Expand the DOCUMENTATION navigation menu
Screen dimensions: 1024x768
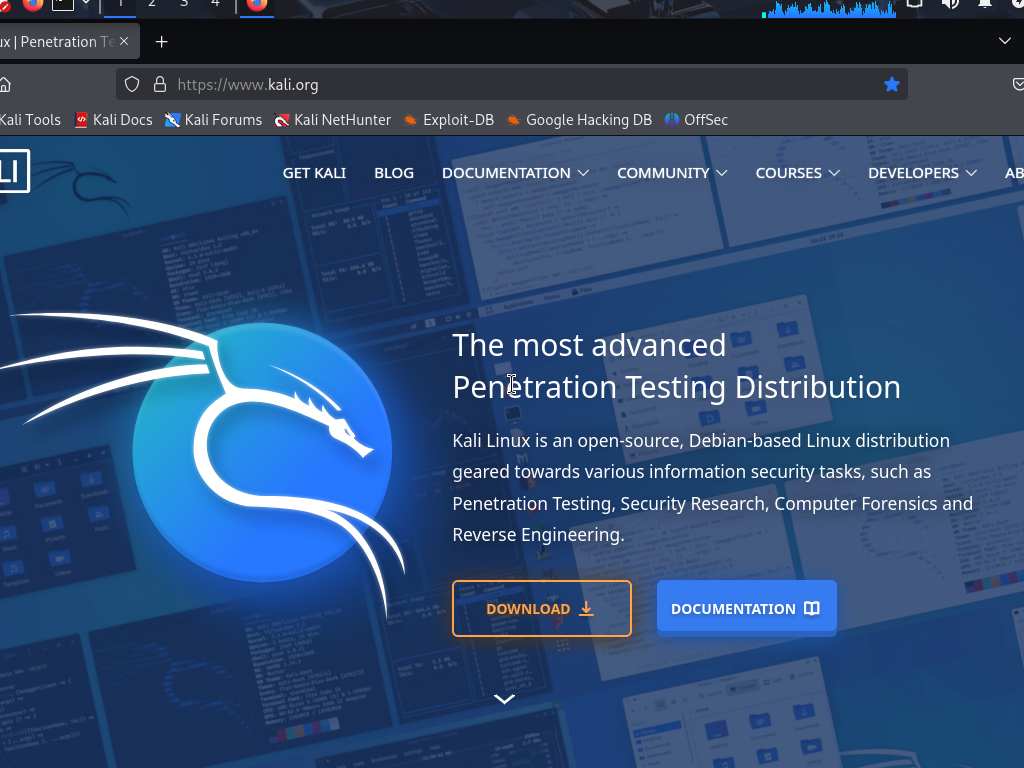tap(515, 173)
